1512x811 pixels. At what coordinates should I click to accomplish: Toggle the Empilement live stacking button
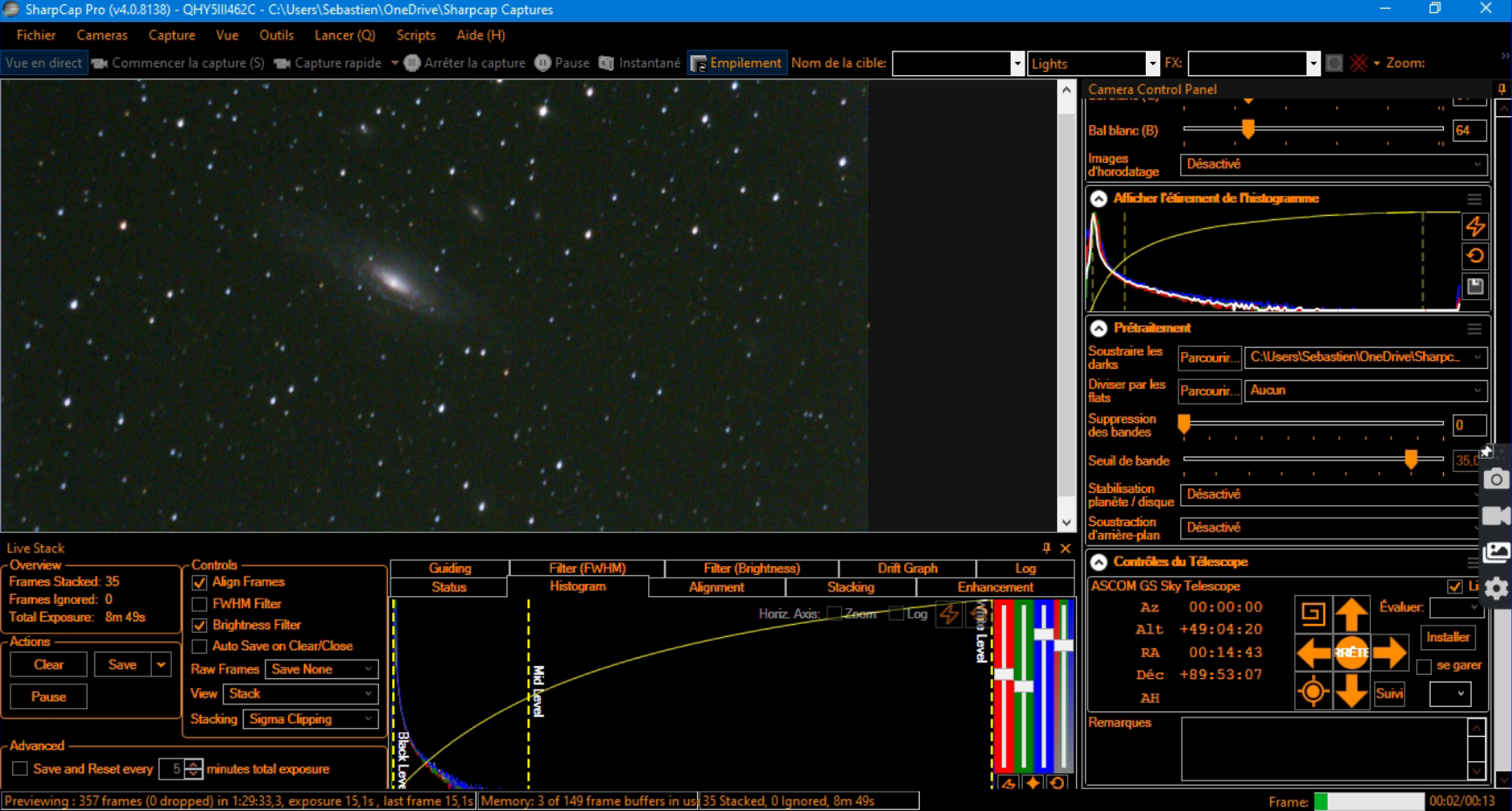click(736, 63)
